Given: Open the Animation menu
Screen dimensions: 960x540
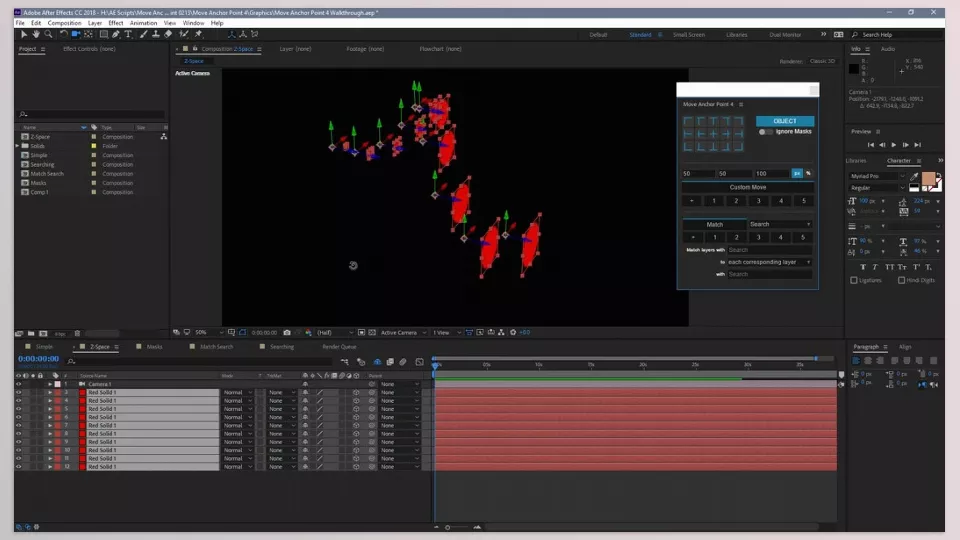Looking at the screenshot, I should pyautogui.click(x=143, y=23).
